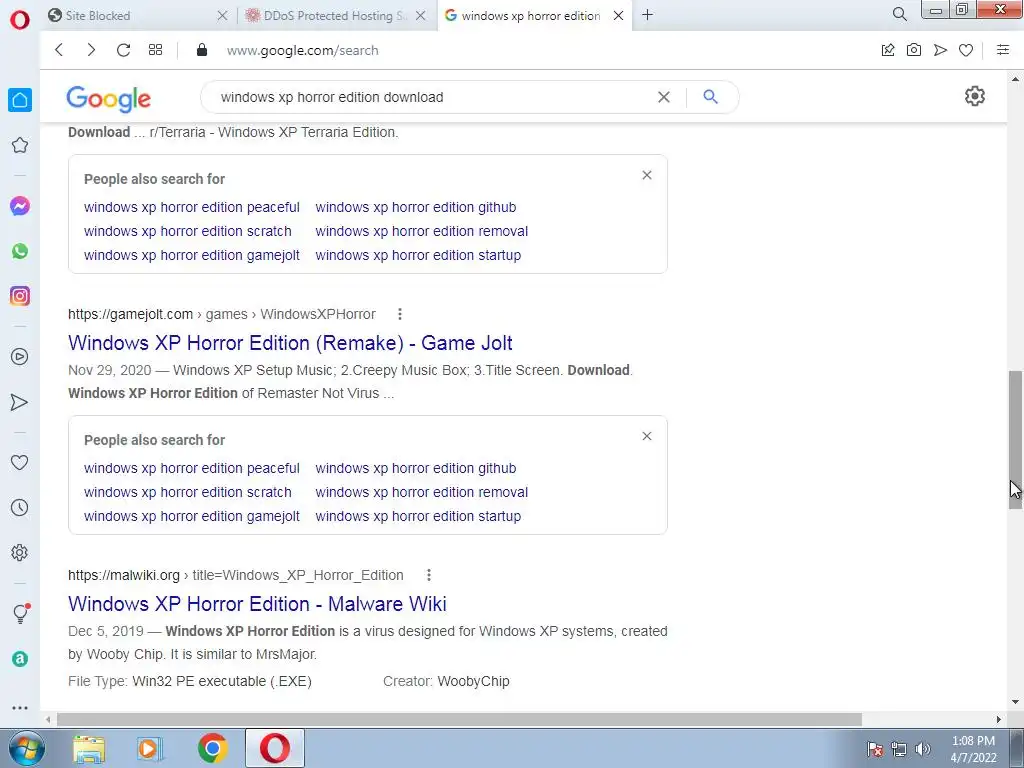The height and width of the screenshot is (768, 1024).
Task: Open the Opera main menu logo
Action: pos(20,18)
